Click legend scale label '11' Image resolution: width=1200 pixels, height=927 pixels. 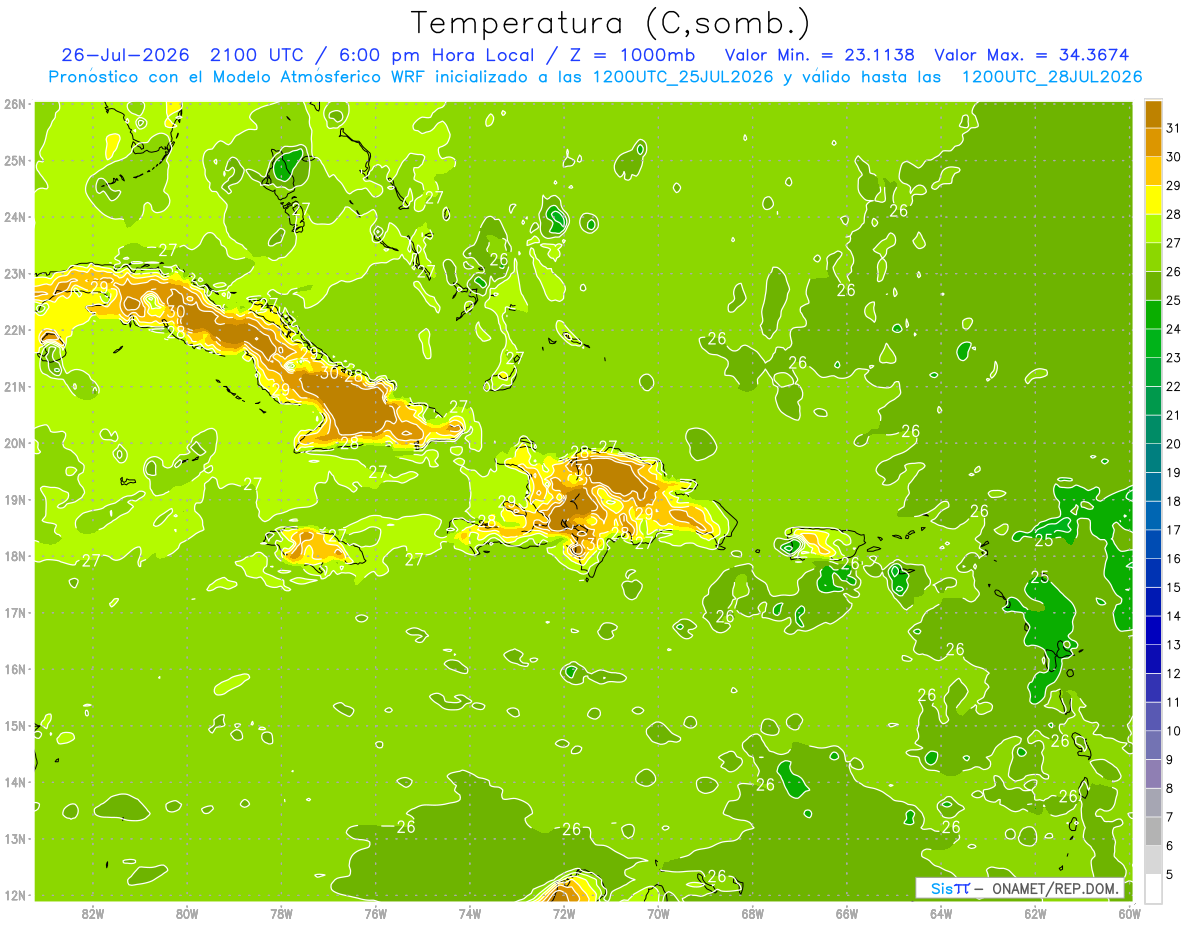pos(1173,702)
